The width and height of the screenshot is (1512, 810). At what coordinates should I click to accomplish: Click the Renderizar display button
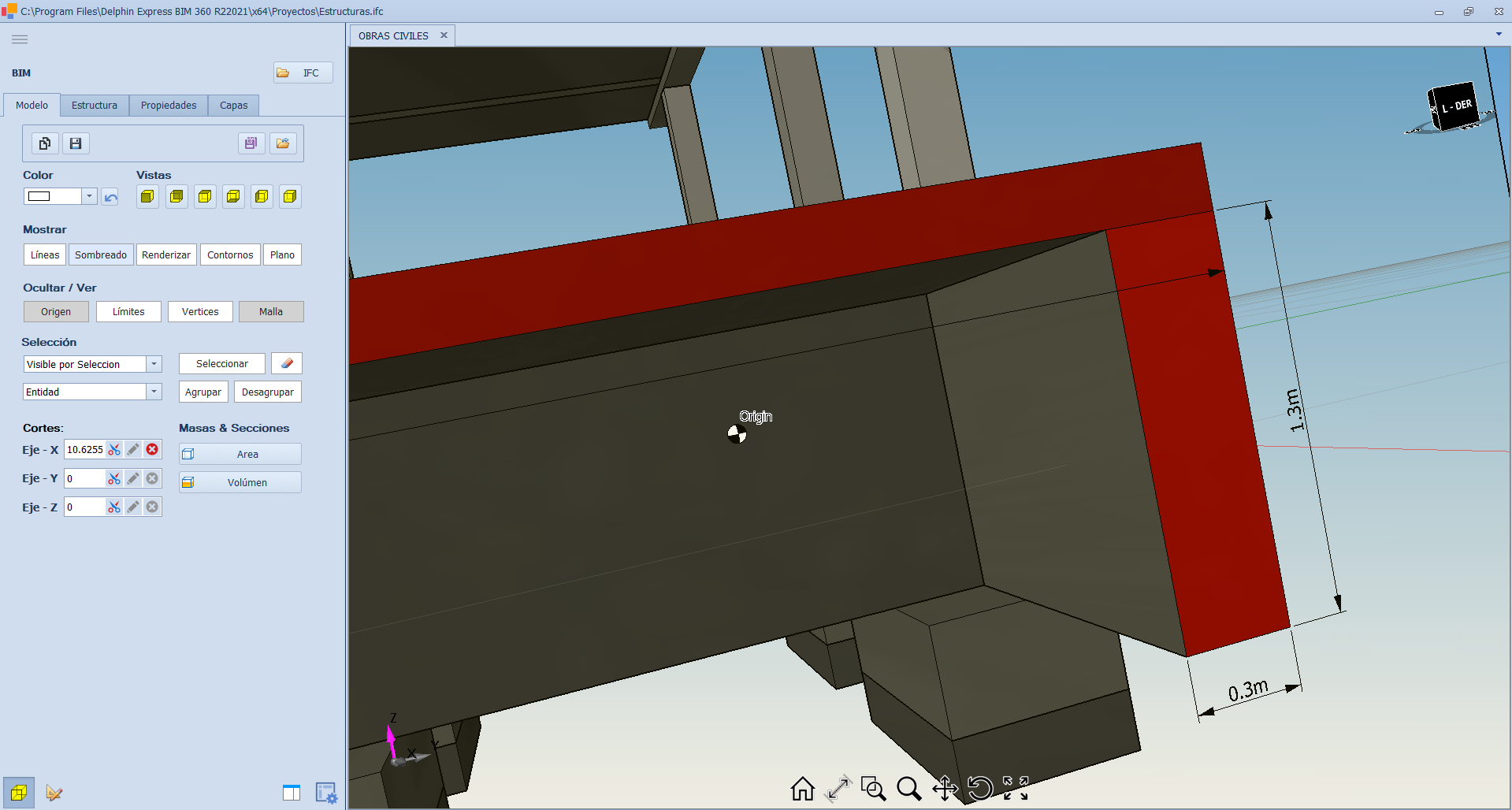point(166,255)
